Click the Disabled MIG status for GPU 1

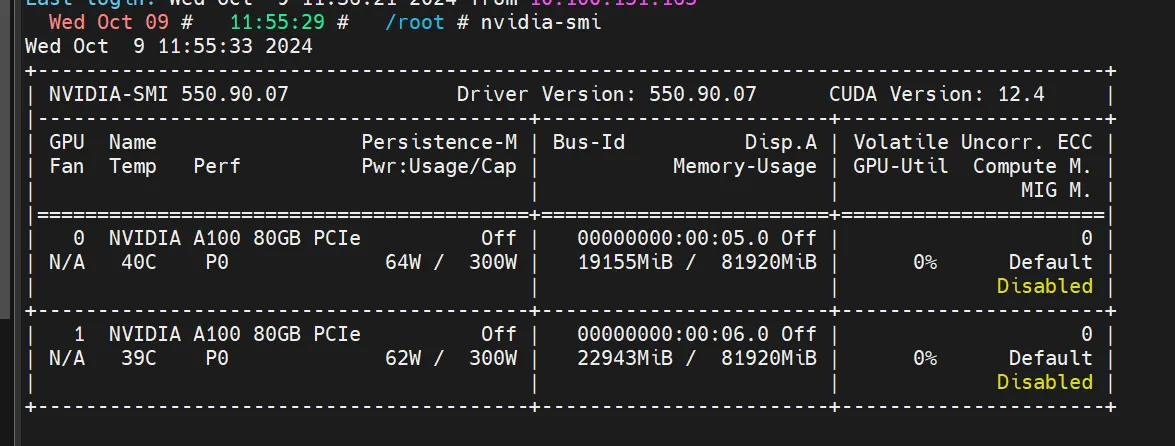1045,382
